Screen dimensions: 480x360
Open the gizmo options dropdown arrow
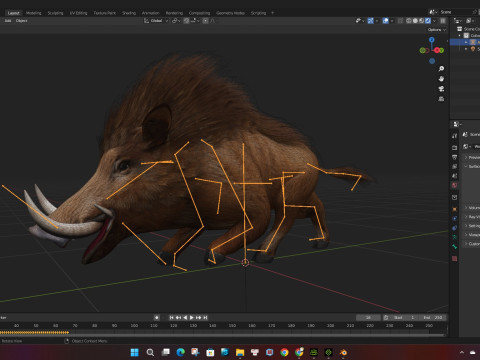pos(377,21)
